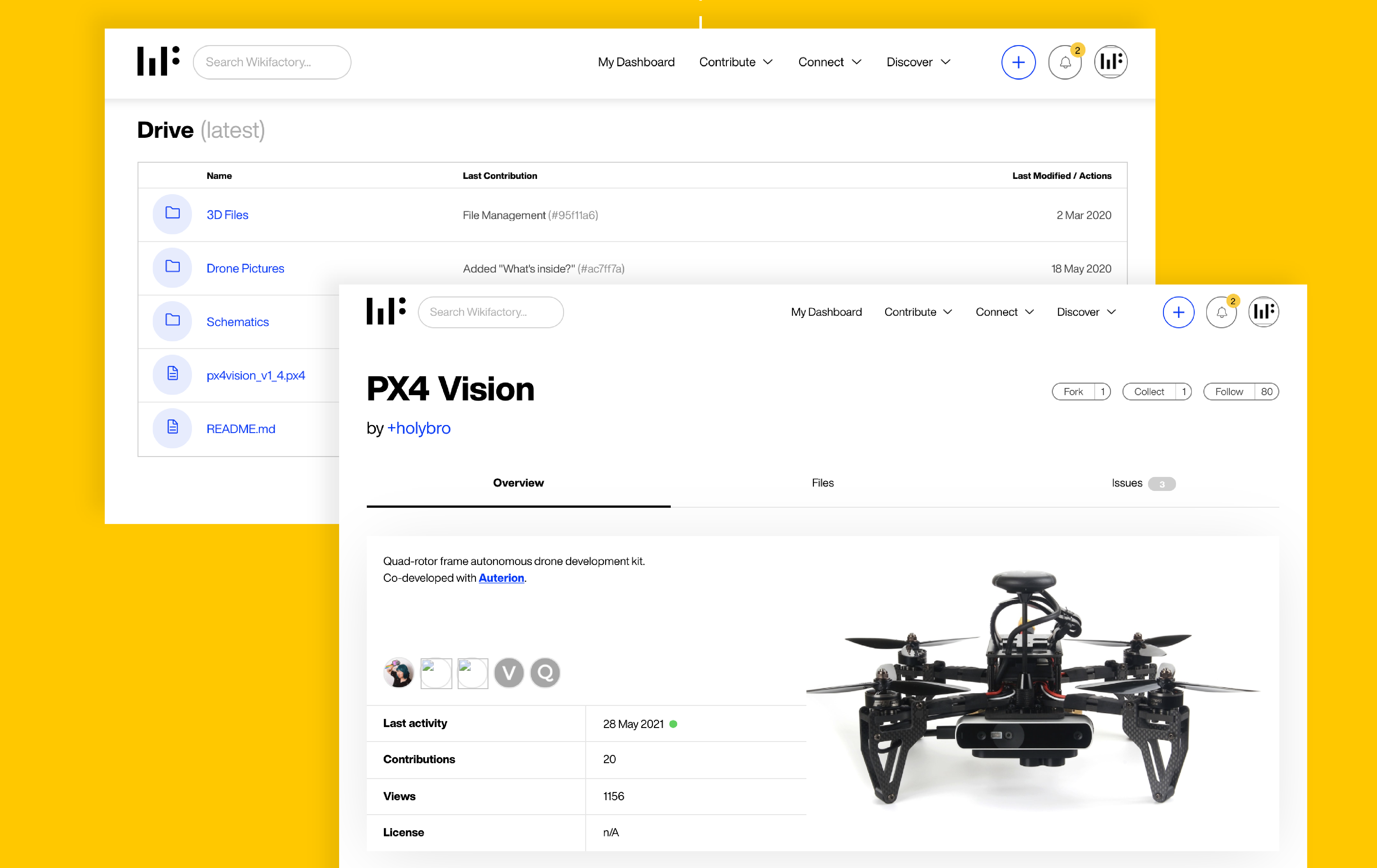The height and width of the screenshot is (868, 1377).
Task: Expand Contribute menu in the Drive window
Action: [736, 62]
